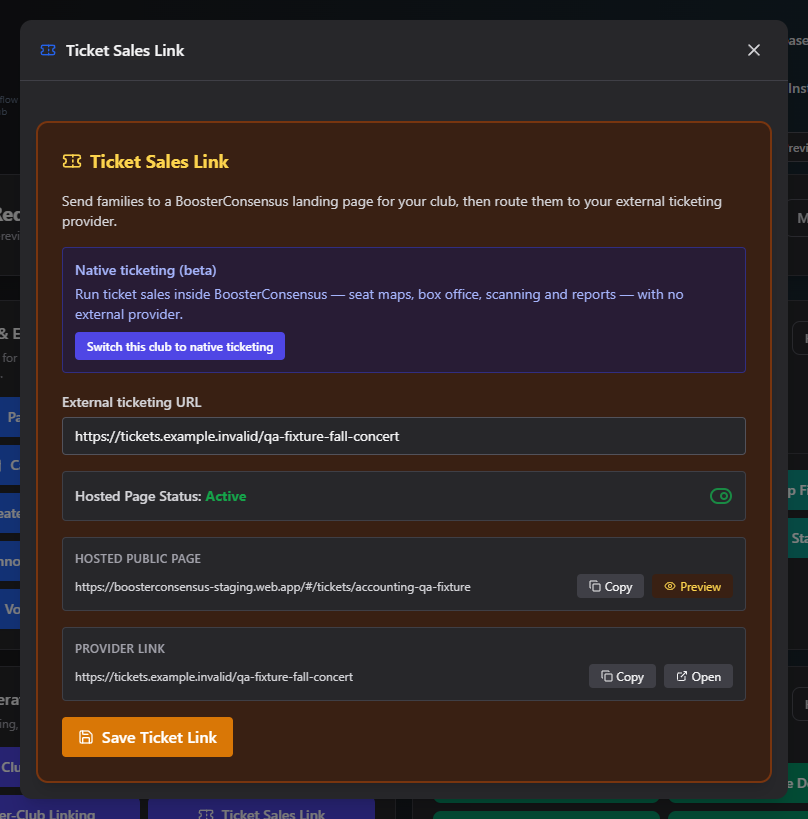Viewport: 808px width, 819px height.
Task: Copy the provider link URL
Action: (x=622, y=676)
